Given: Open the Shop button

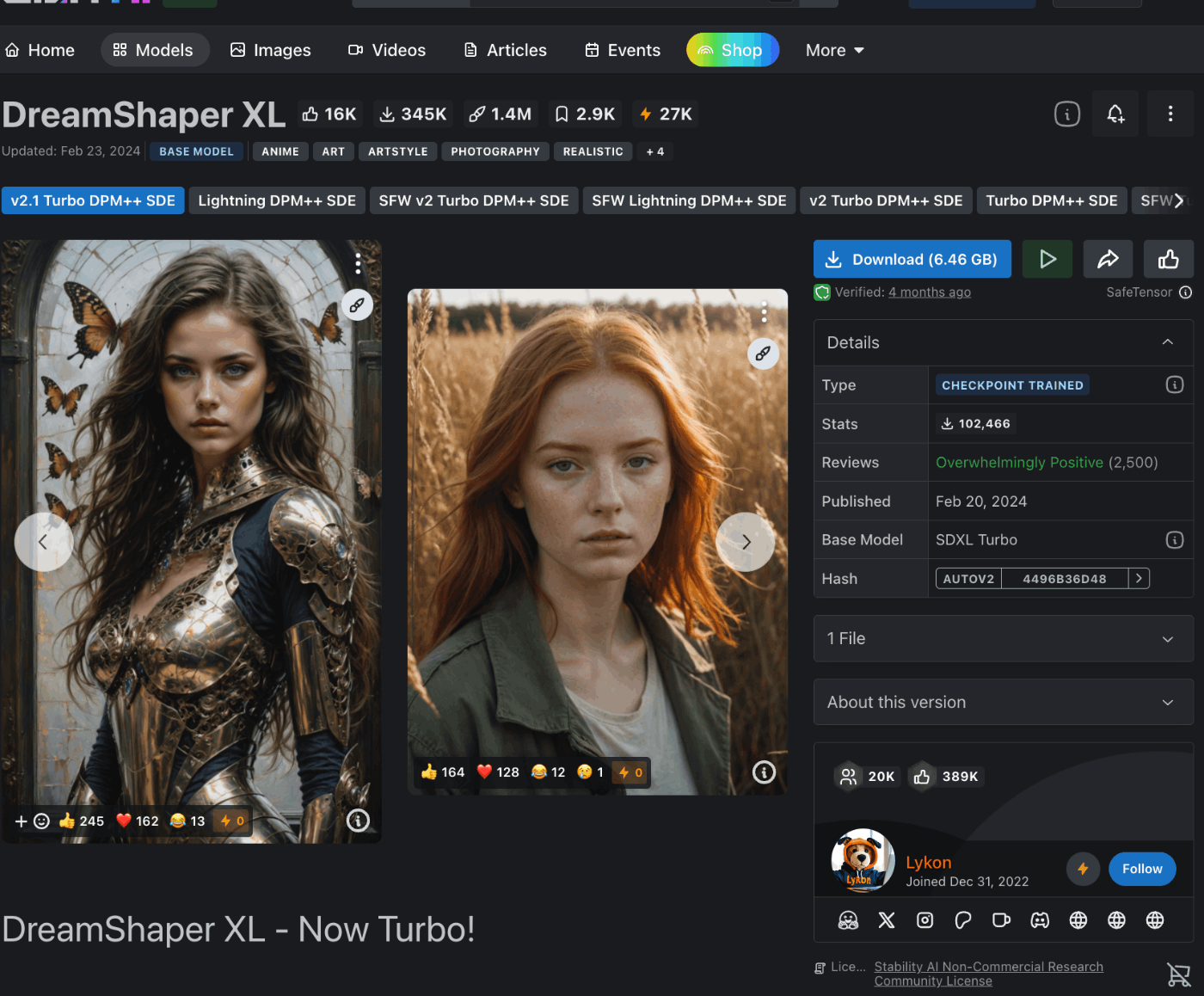Looking at the screenshot, I should 733,50.
